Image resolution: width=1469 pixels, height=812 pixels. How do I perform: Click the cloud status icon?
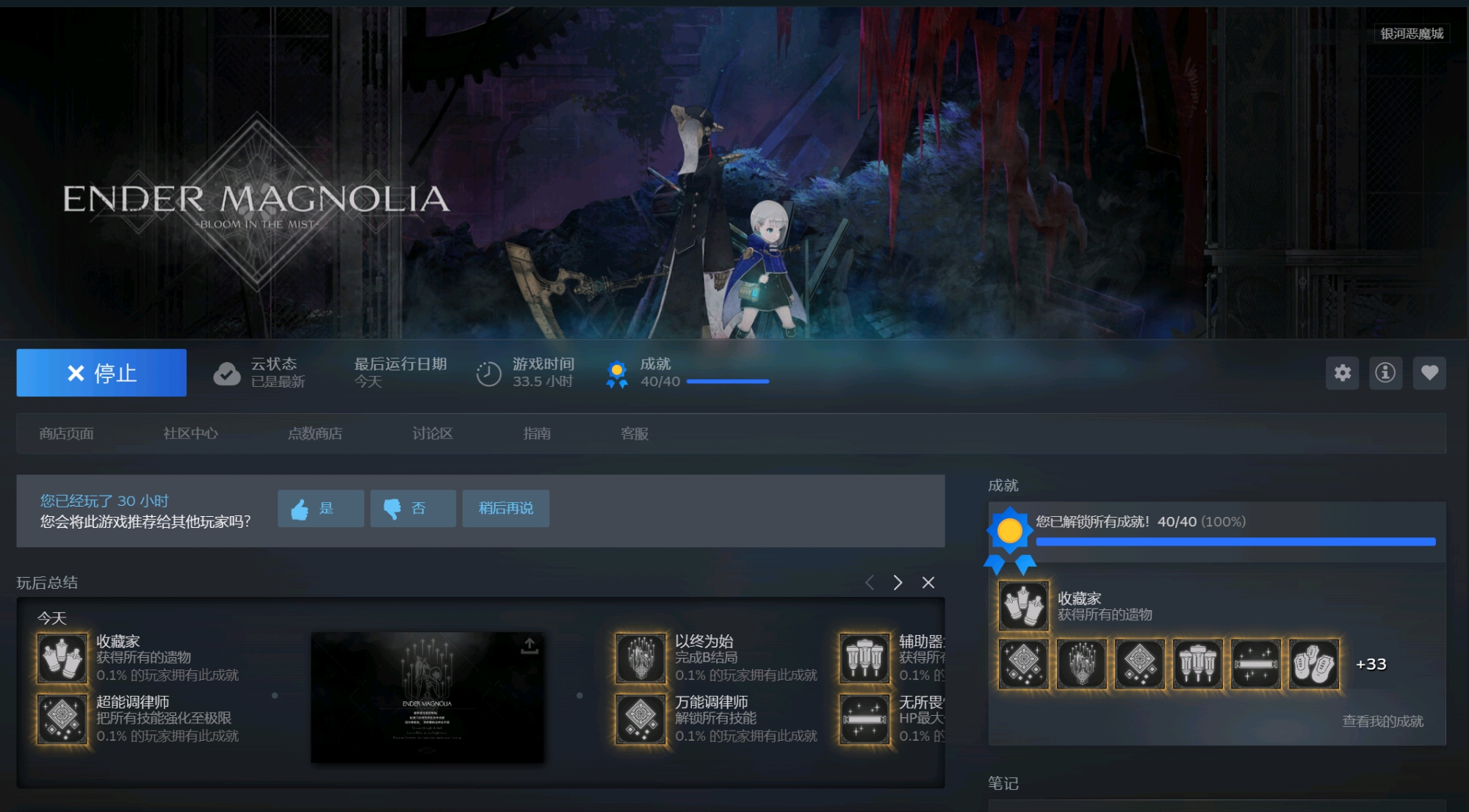tap(227, 374)
